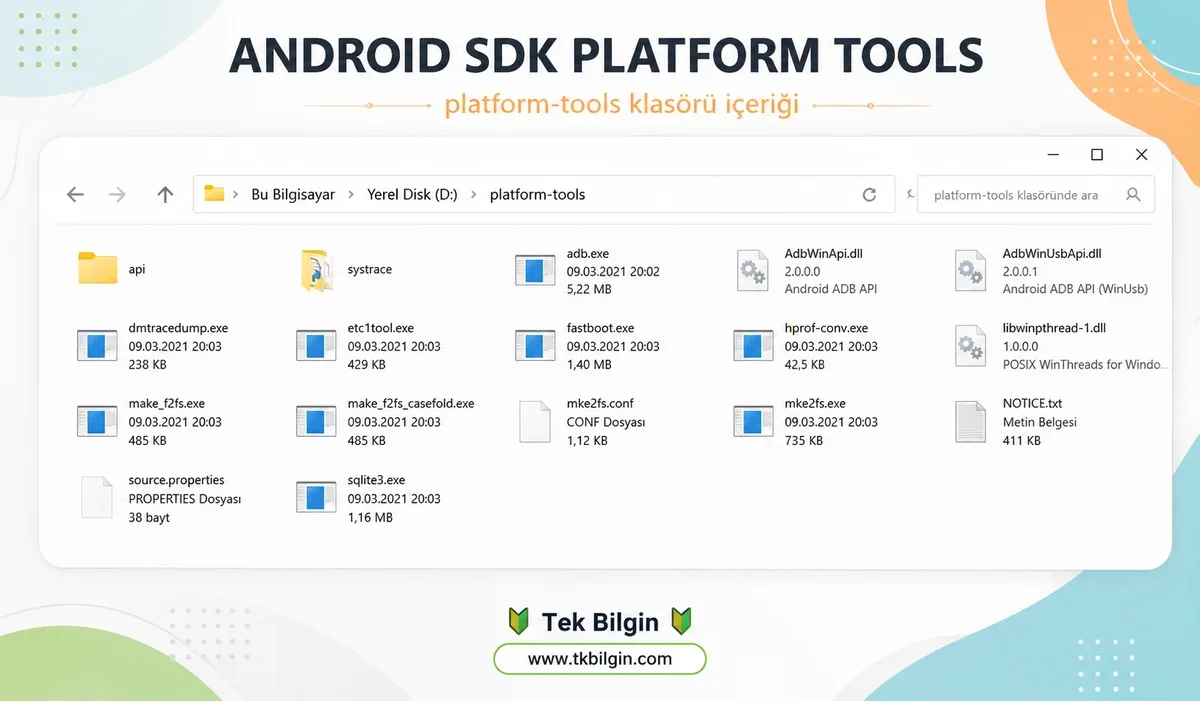Click the 1,40 MB size of fastboot.exe

589,365
